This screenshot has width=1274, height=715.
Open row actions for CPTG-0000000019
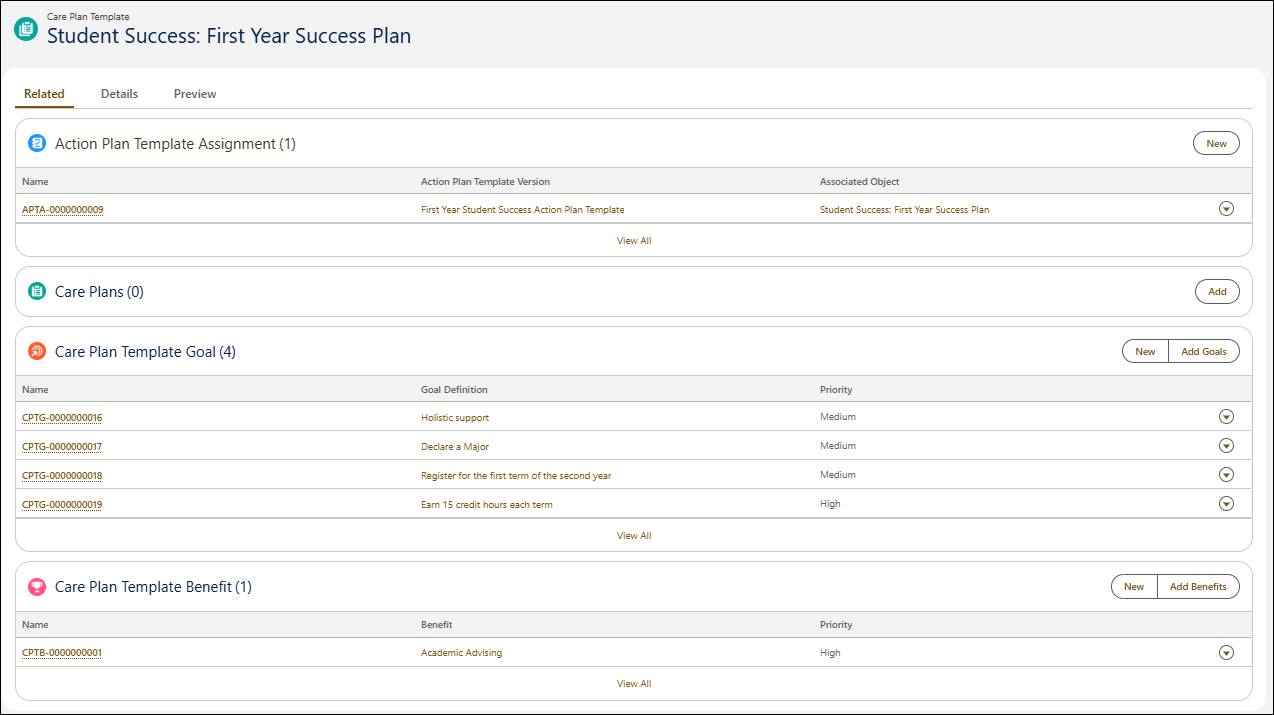pyautogui.click(x=1226, y=503)
